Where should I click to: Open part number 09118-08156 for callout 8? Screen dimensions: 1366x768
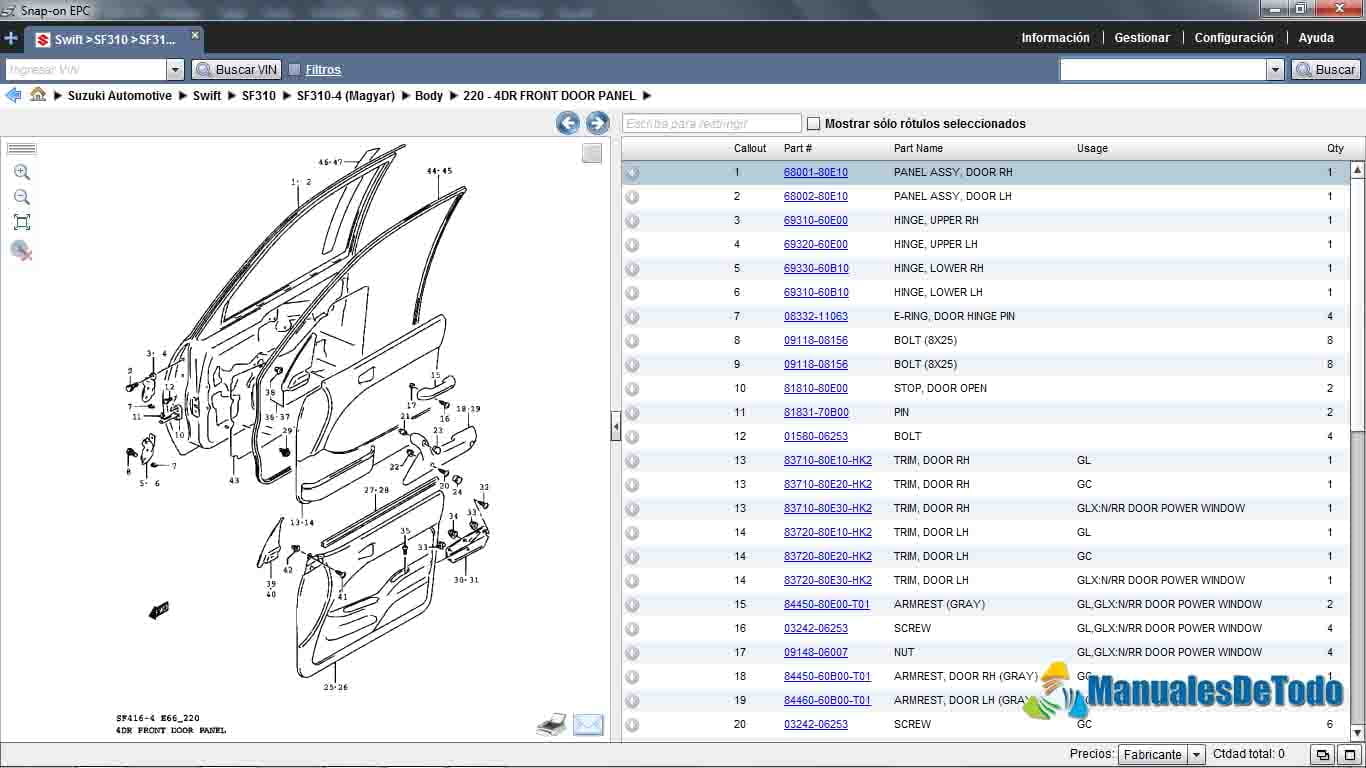(x=815, y=341)
